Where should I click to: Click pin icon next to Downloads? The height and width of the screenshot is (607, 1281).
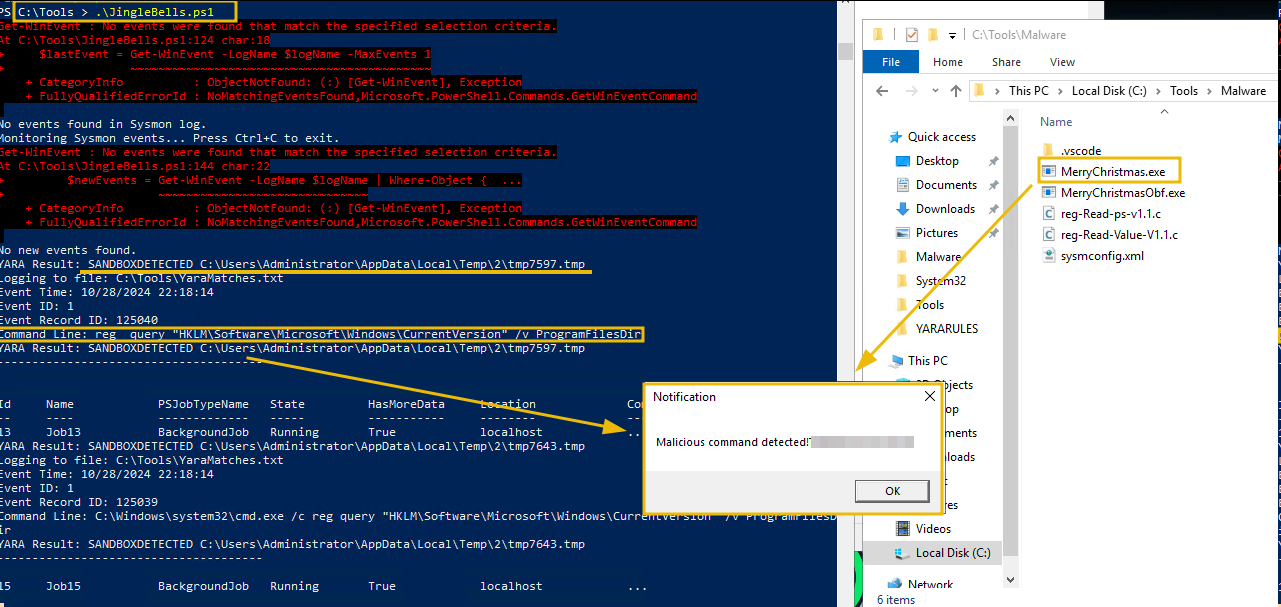pyautogui.click(x=993, y=209)
